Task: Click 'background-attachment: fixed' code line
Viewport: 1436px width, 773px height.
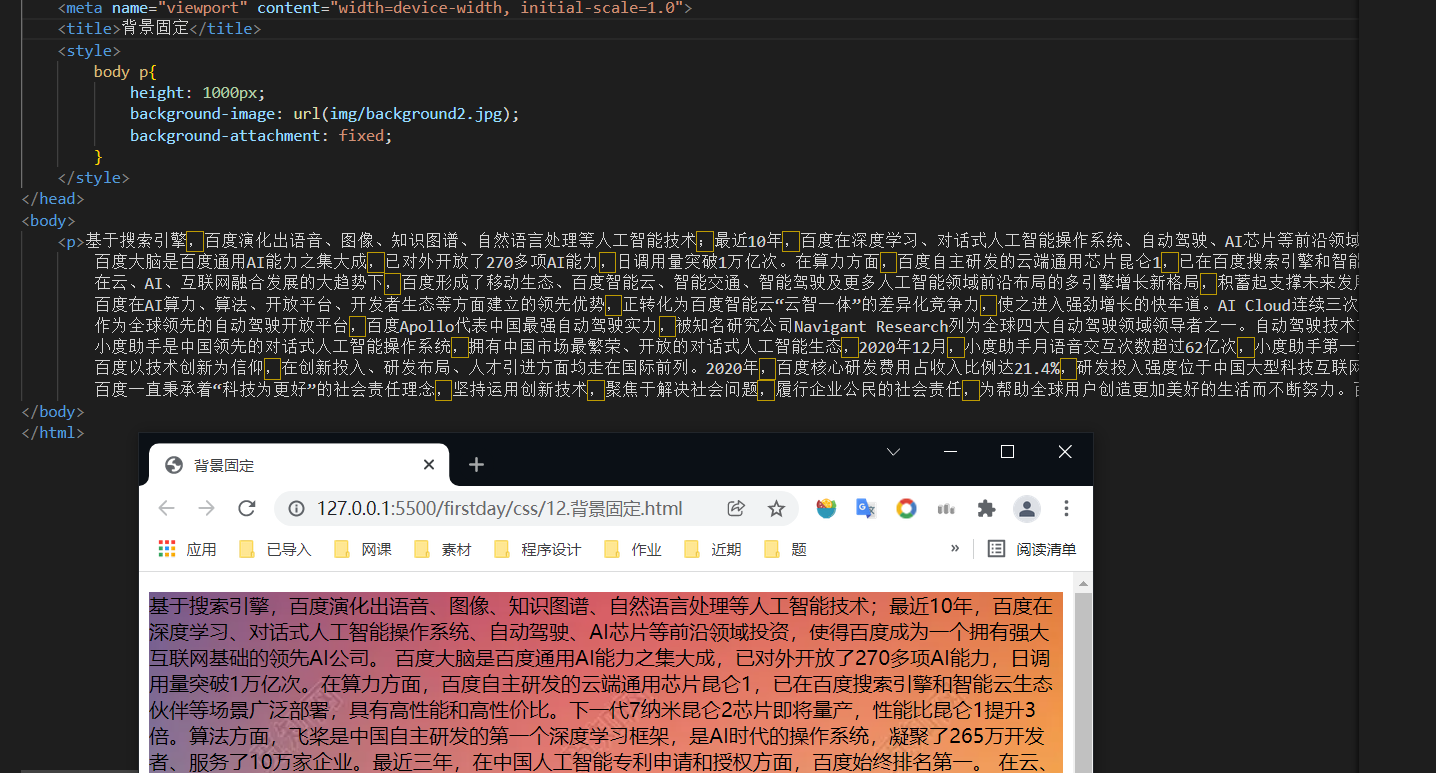Action: coord(261,135)
